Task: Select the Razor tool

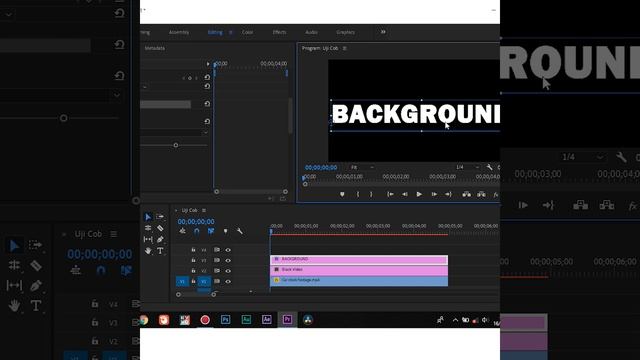Action: tap(160, 228)
